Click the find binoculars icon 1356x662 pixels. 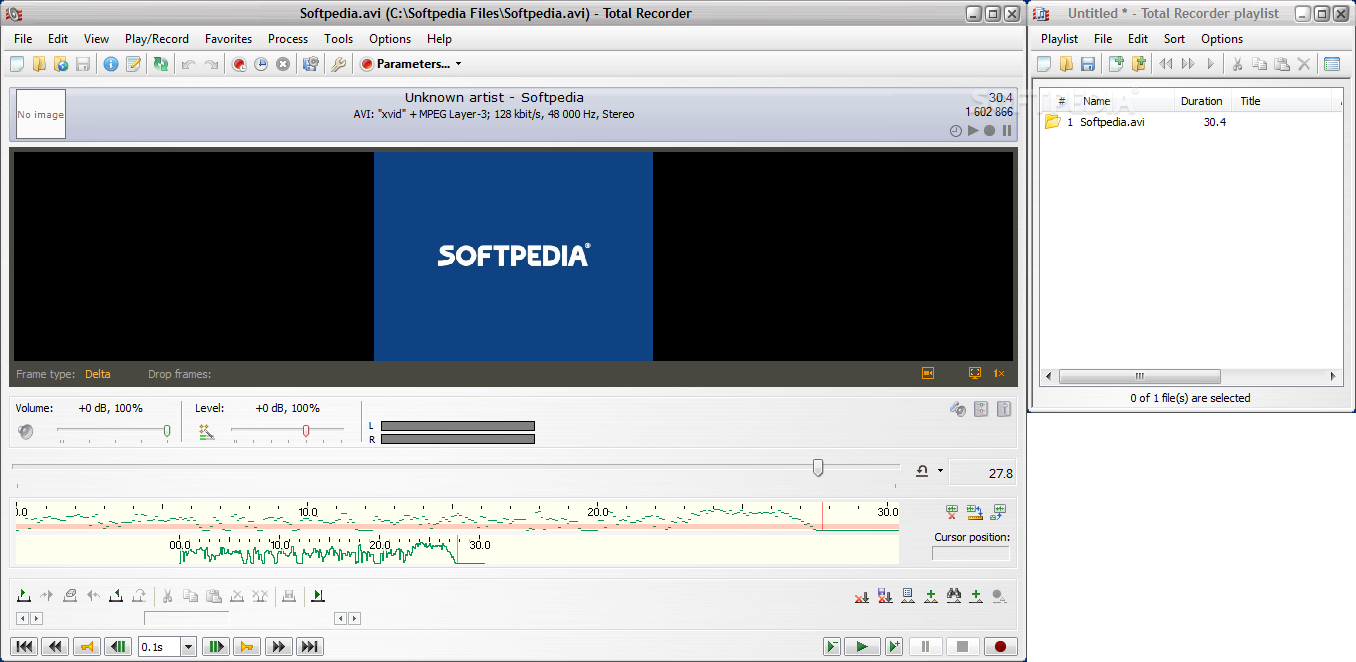click(x=954, y=596)
